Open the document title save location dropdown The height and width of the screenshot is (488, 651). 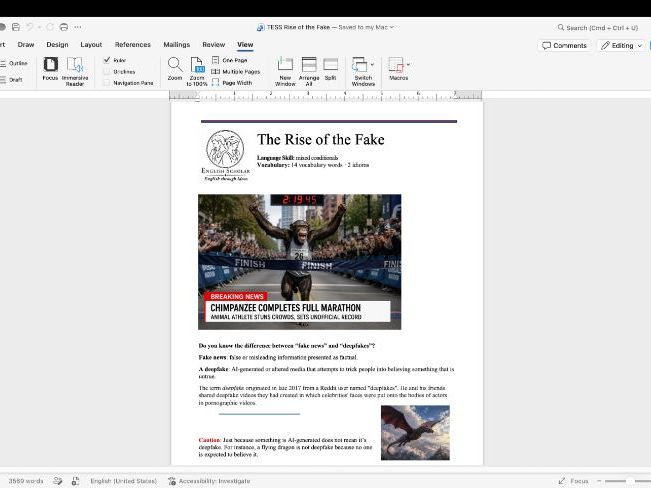pyautogui.click(x=392, y=27)
